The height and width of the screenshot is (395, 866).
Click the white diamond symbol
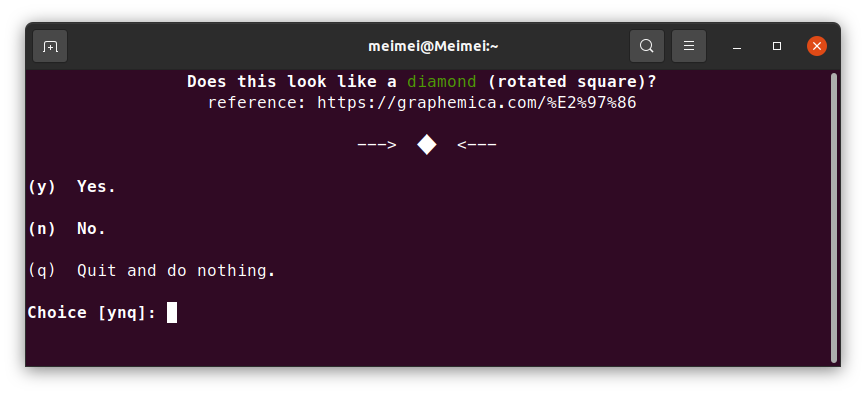427,145
